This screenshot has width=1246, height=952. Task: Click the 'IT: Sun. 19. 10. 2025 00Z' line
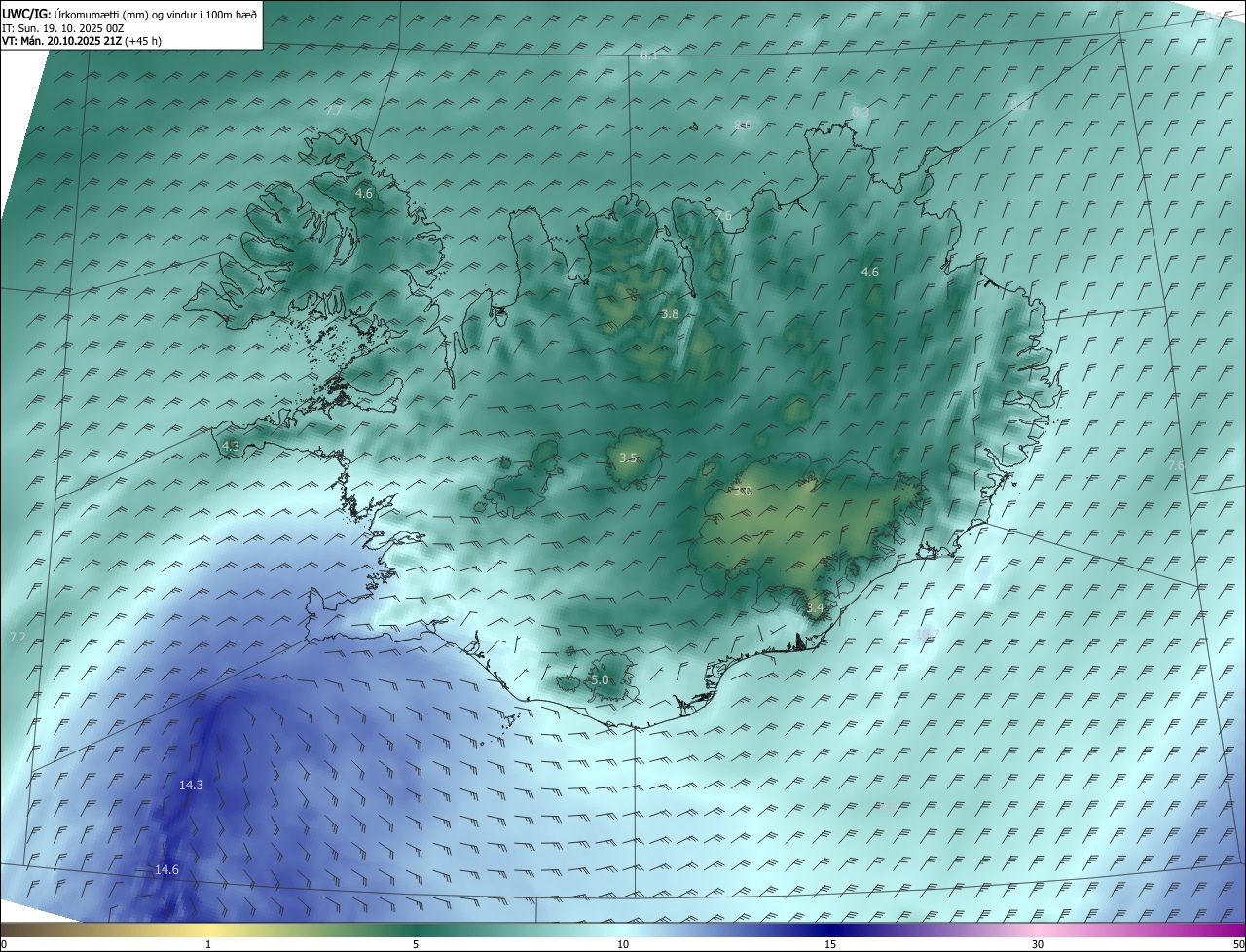pyautogui.click(x=63, y=28)
